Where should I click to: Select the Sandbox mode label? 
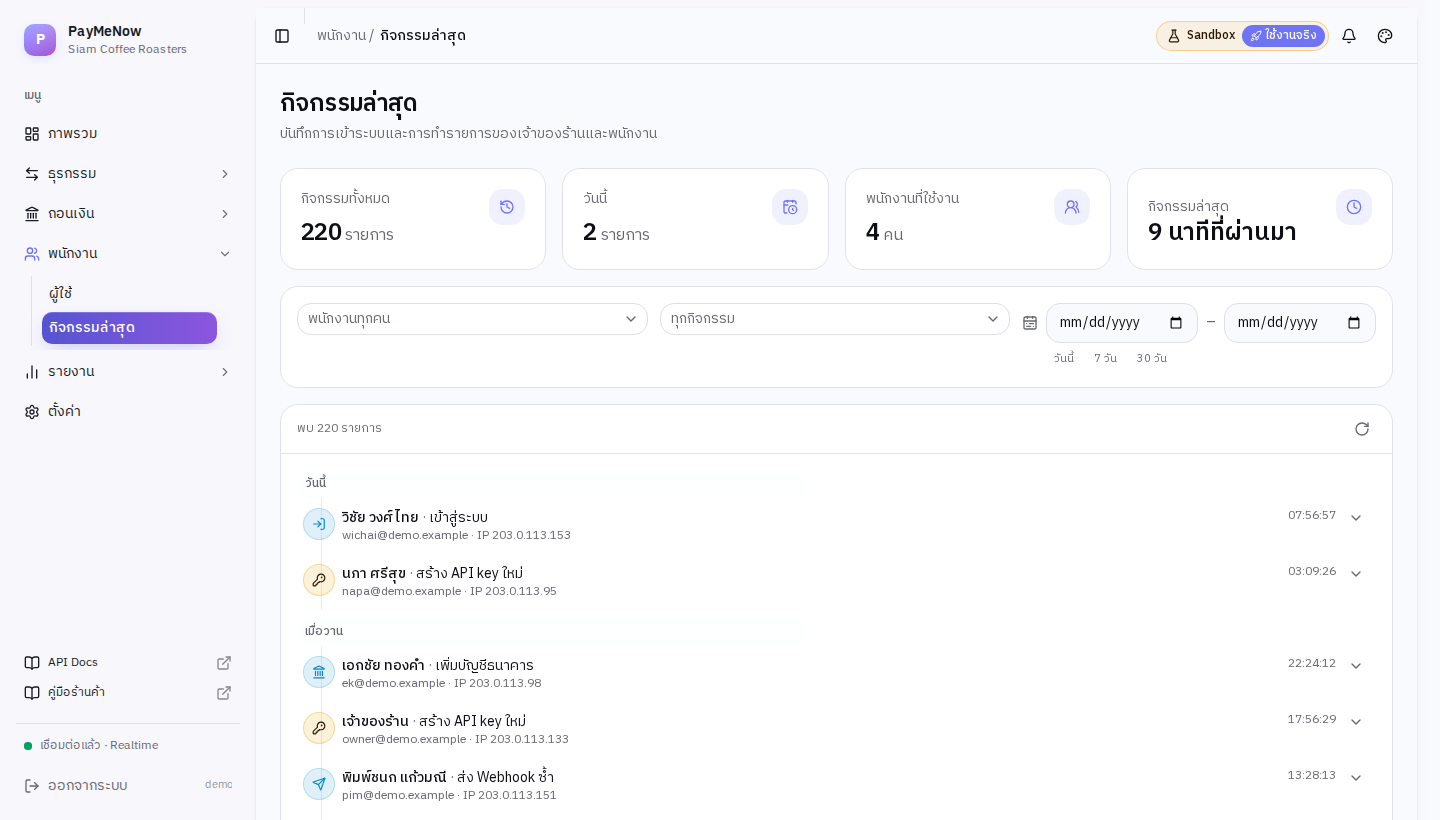[x=1202, y=36]
